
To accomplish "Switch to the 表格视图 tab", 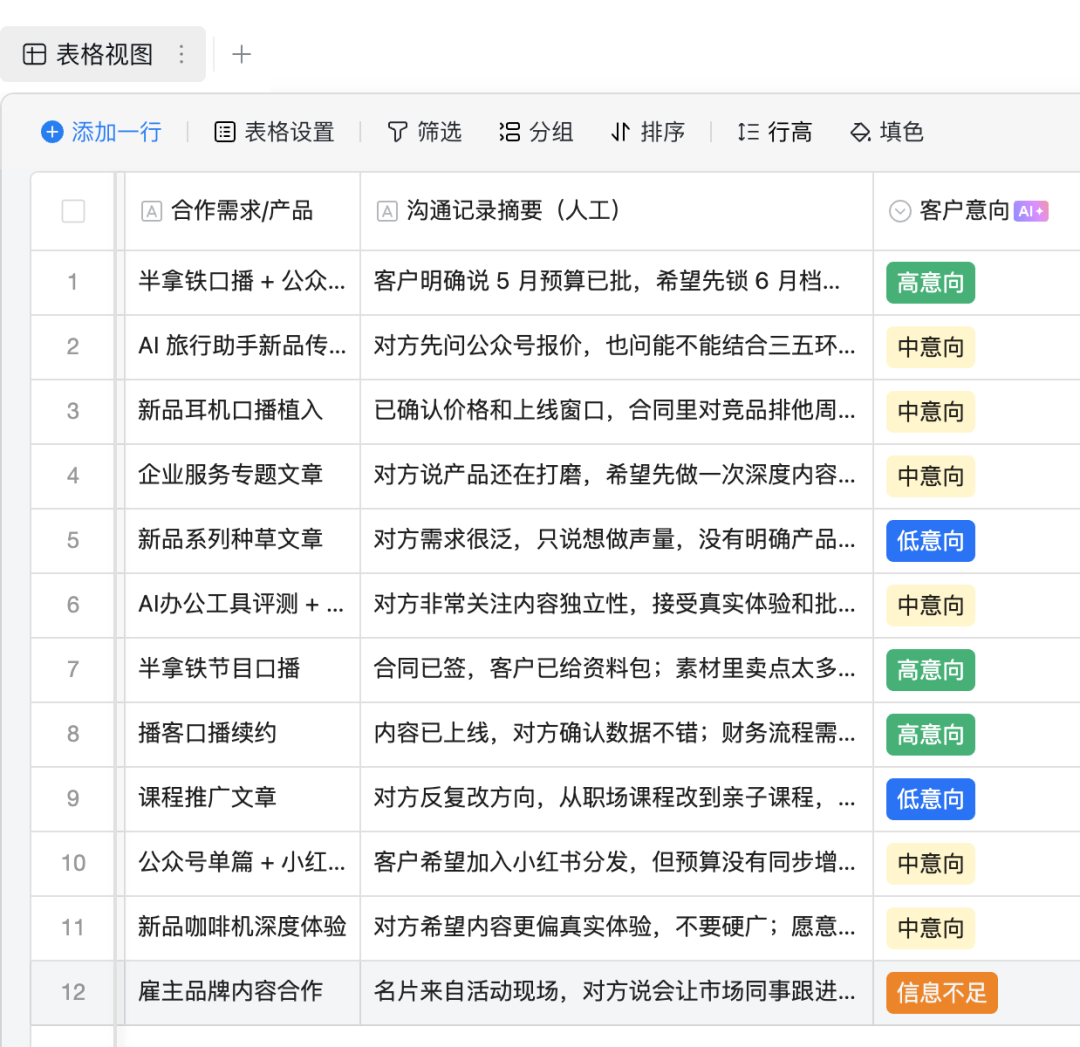I will tap(103, 54).
